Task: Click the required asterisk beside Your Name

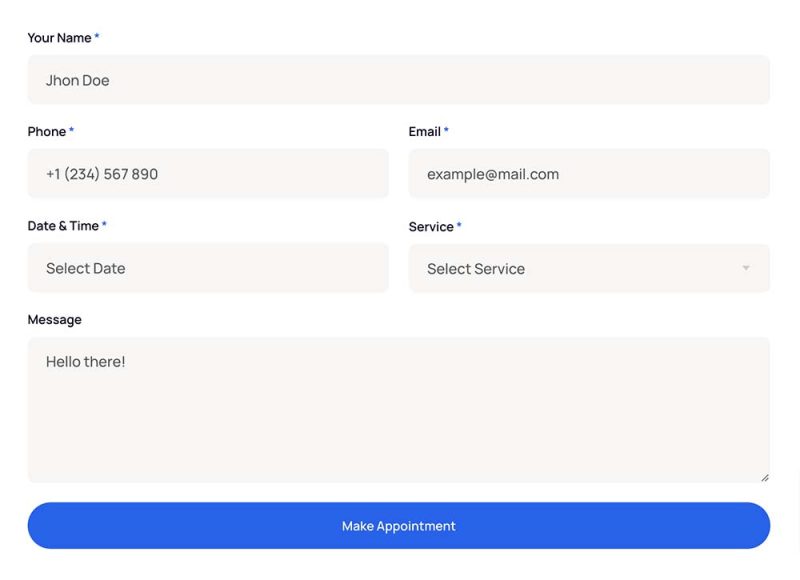Action: [97, 37]
